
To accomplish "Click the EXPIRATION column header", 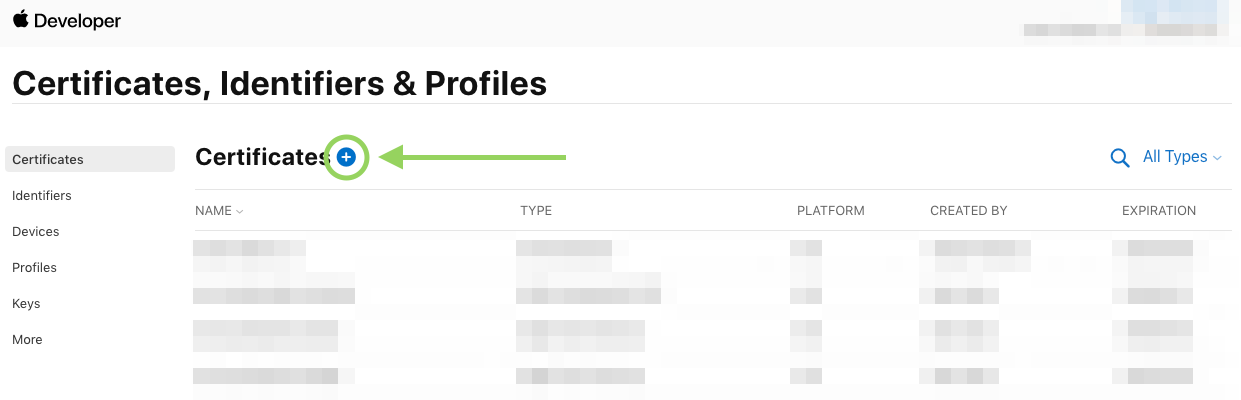I will click(1158, 211).
